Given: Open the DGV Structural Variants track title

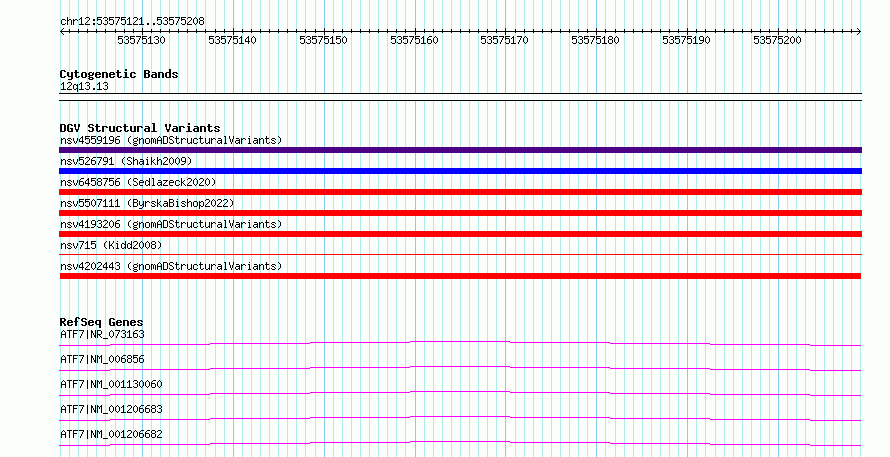Looking at the screenshot, I should click(x=140, y=128).
